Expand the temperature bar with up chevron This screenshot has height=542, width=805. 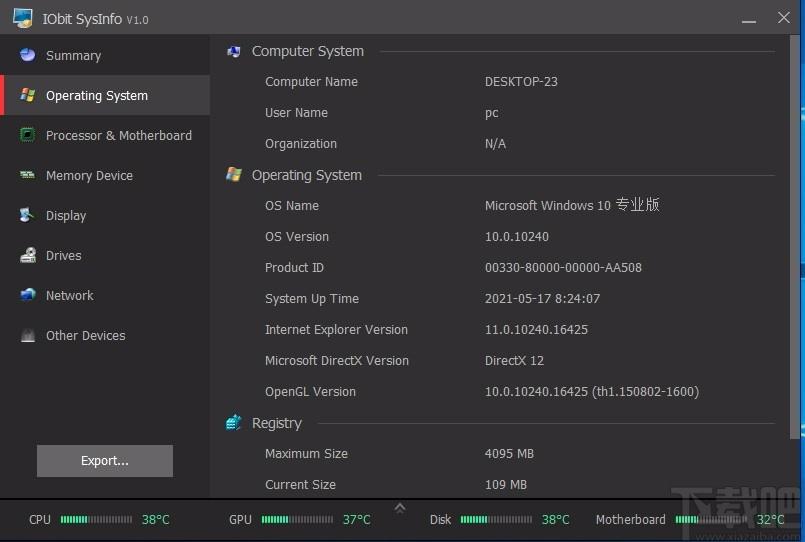(400, 508)
